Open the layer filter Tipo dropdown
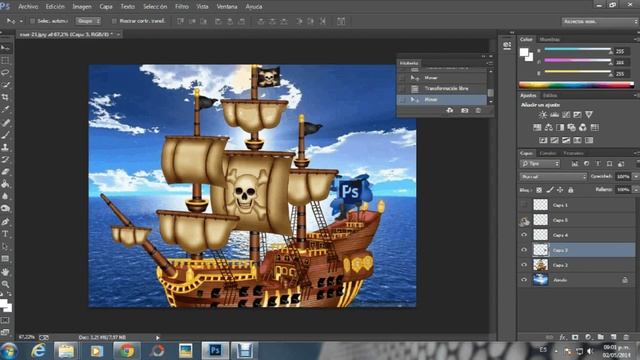Viewport: 640px width, 360px height. point(540,164)
